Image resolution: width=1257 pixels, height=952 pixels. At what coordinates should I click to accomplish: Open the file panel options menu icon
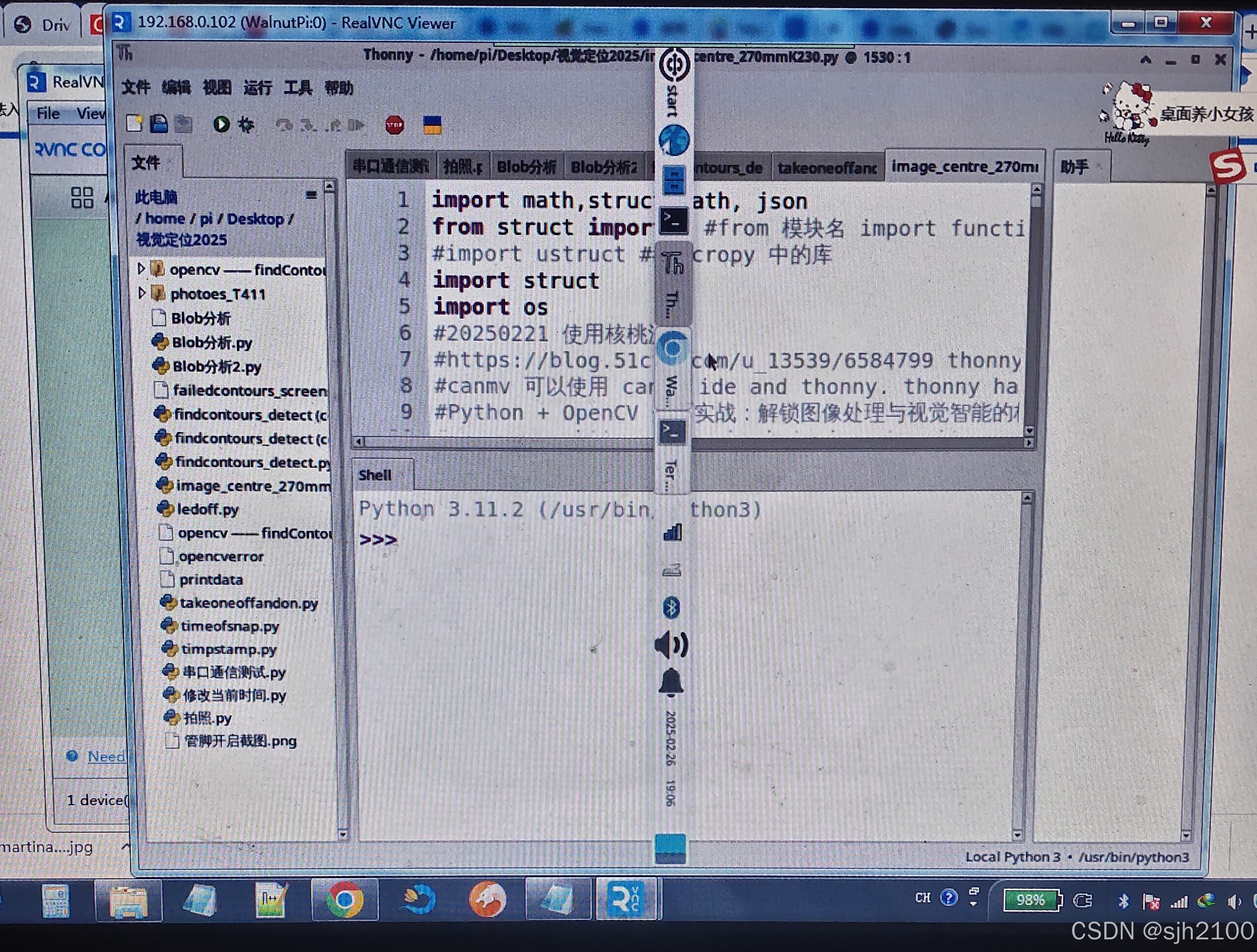(311, 195)
